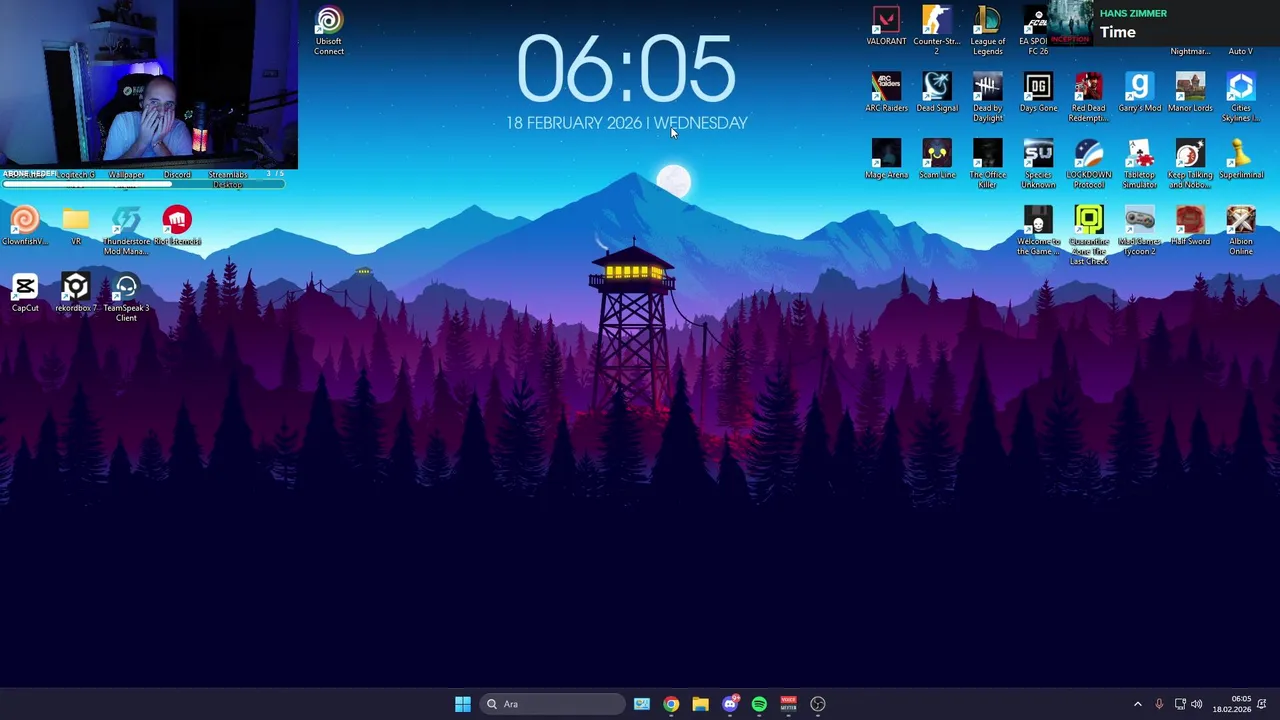Click the Superliminal chess pawn icon
The width and height of the screenshot is (1280, 720).
coord(1241,159)
